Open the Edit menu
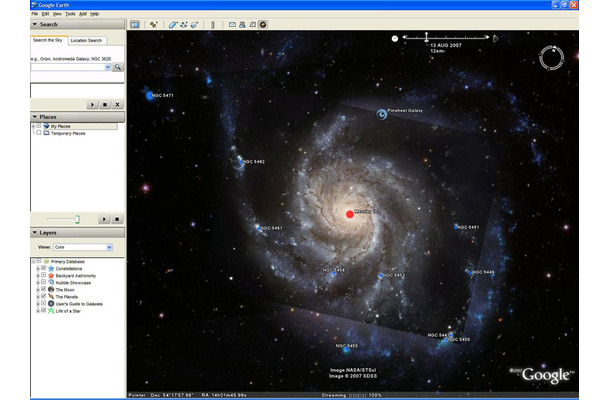This screenshot has width=610, height=400. tap(46, 14)
